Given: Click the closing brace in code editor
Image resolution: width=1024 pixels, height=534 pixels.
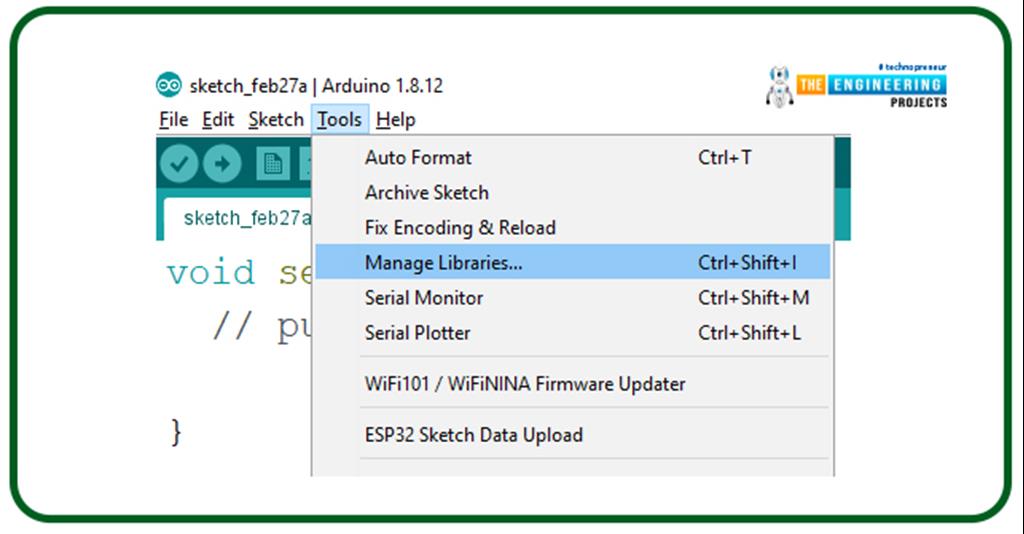Looking at the screenshot, I should point(176,432).
